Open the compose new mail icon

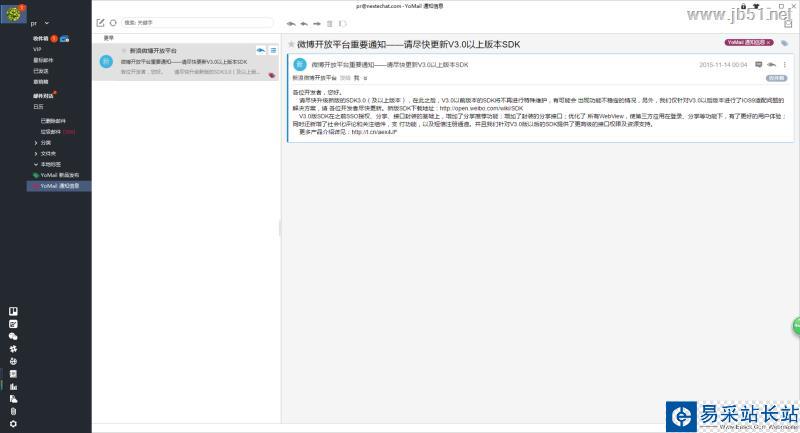click(101, 23)
